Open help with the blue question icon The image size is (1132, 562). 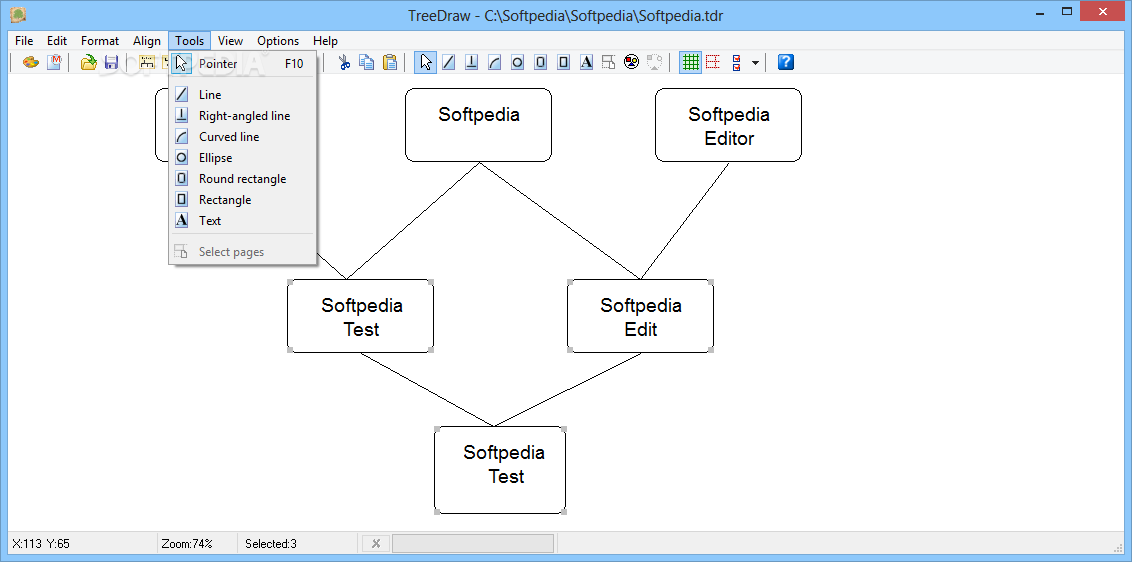(x=786, y=62)
